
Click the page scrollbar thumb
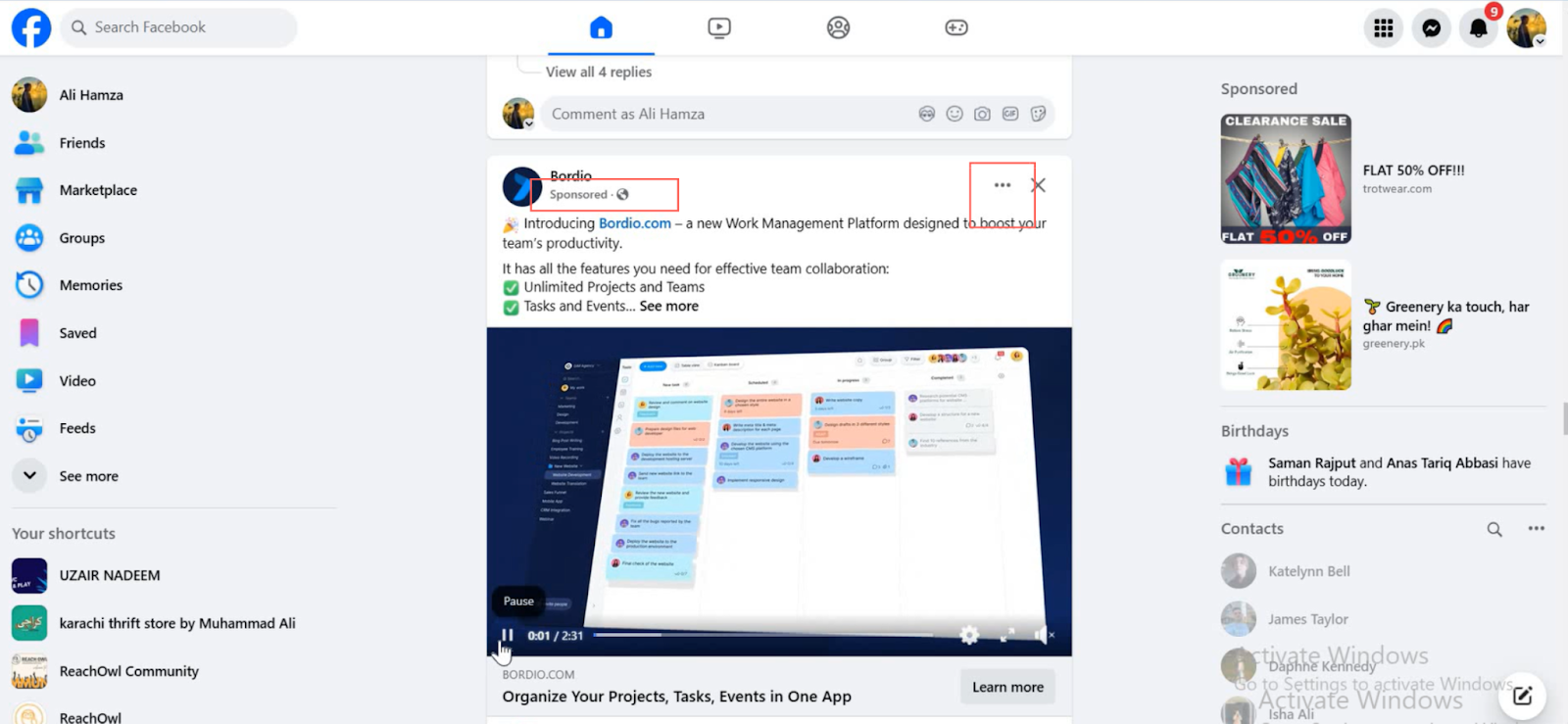[x=1564, y=419]
